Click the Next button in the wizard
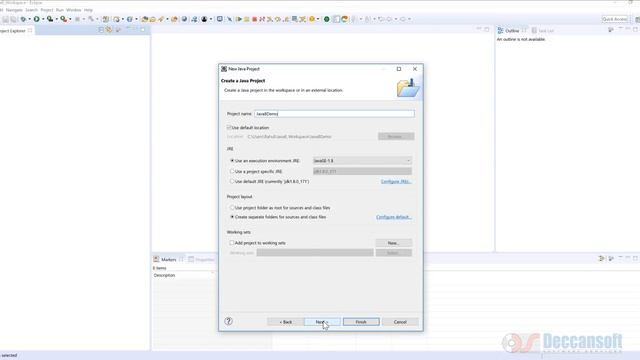 pos(322,322)
